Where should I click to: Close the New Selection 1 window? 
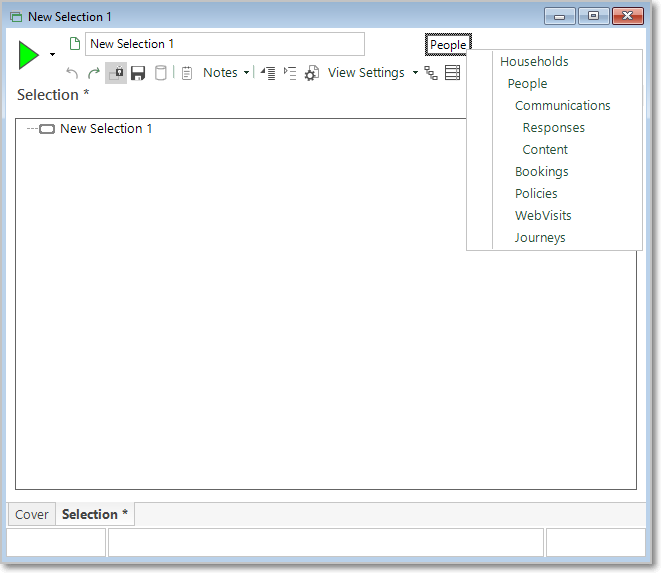click(x=628, y=16)
